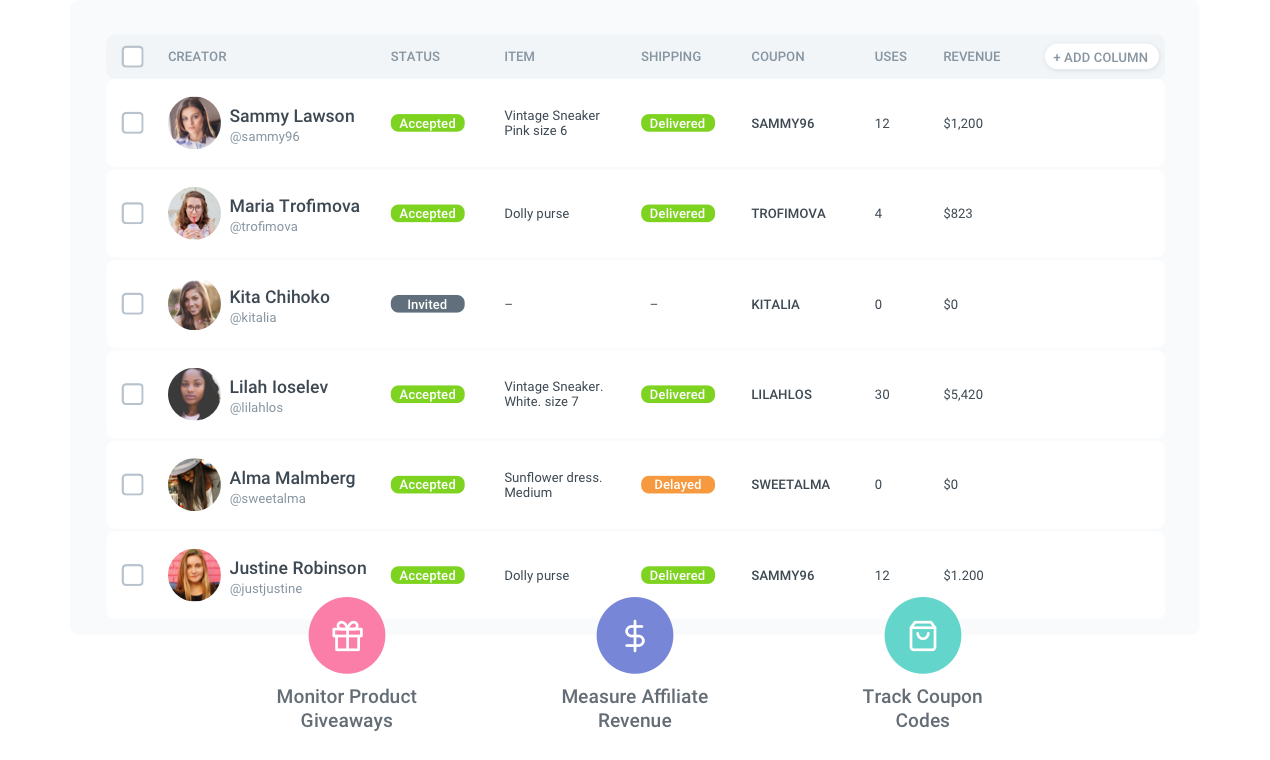Viewport: 1270px width, 760px height.
Task: Click Alma Malmberg's profile photo
Action: tap(194, 485)
